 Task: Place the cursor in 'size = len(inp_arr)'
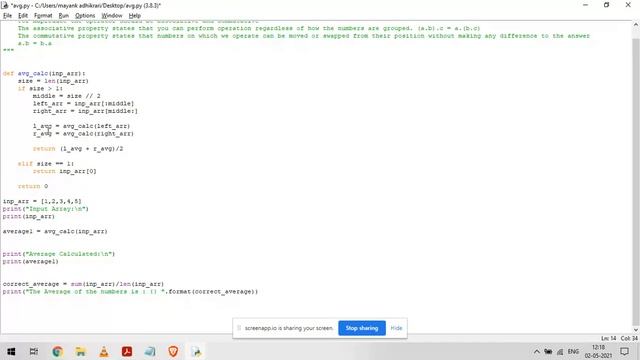53,81
